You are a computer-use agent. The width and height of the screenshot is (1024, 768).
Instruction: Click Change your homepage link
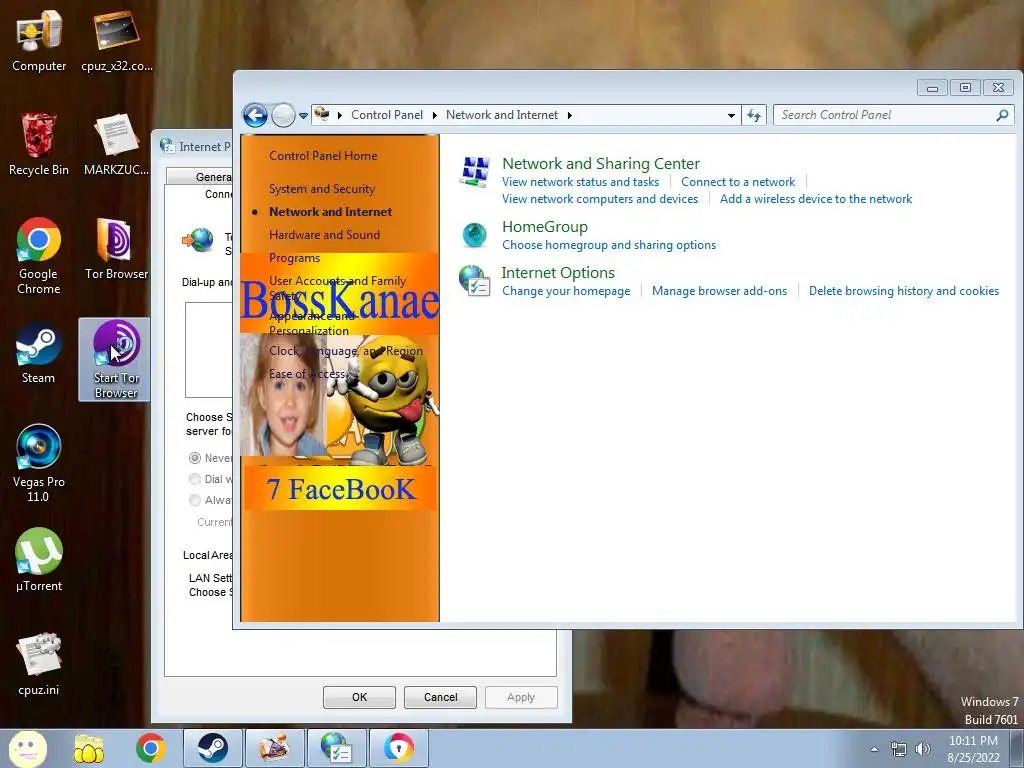coord(566,291)
